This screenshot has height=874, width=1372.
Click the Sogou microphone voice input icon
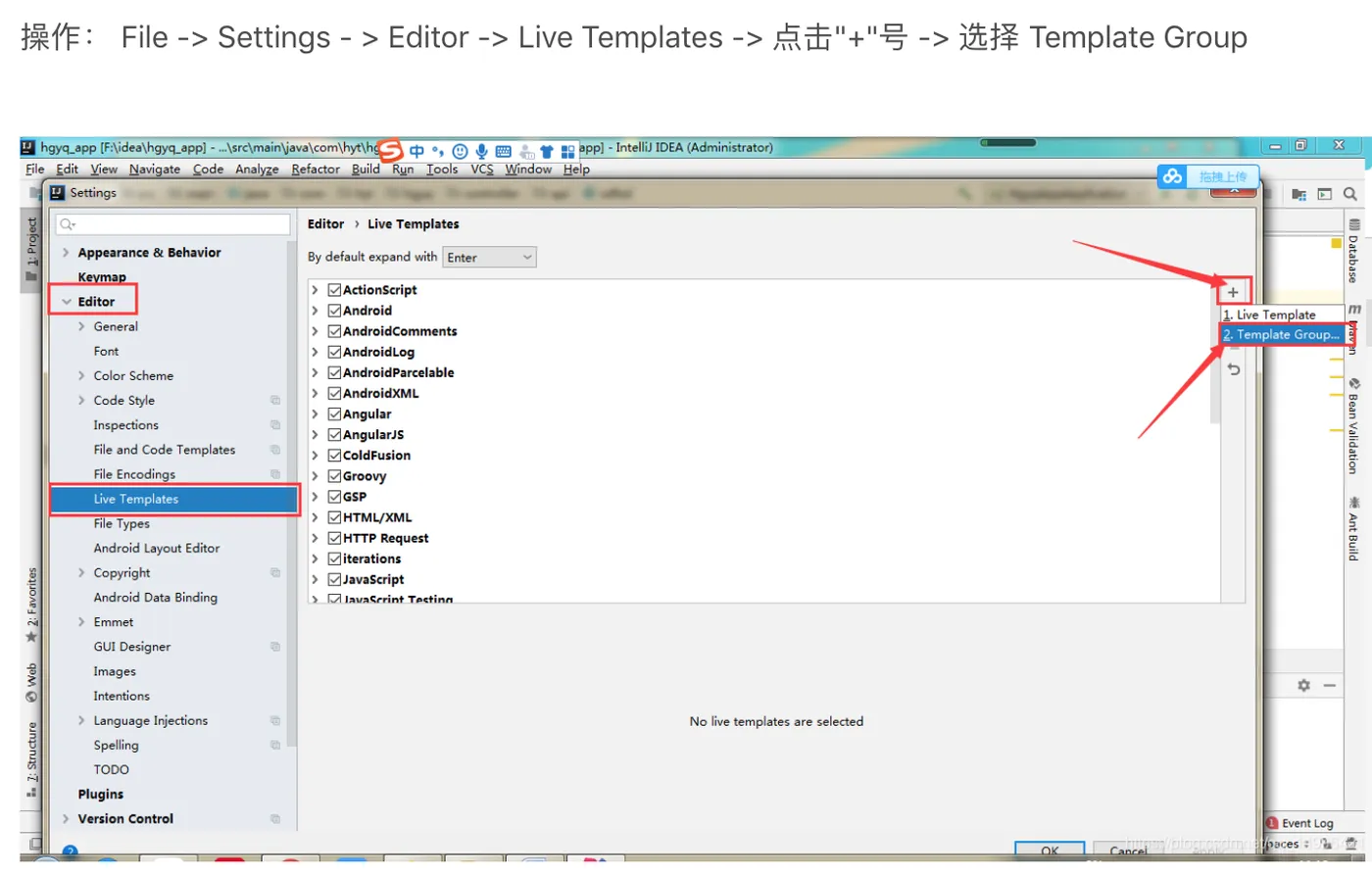pos(481,152)
